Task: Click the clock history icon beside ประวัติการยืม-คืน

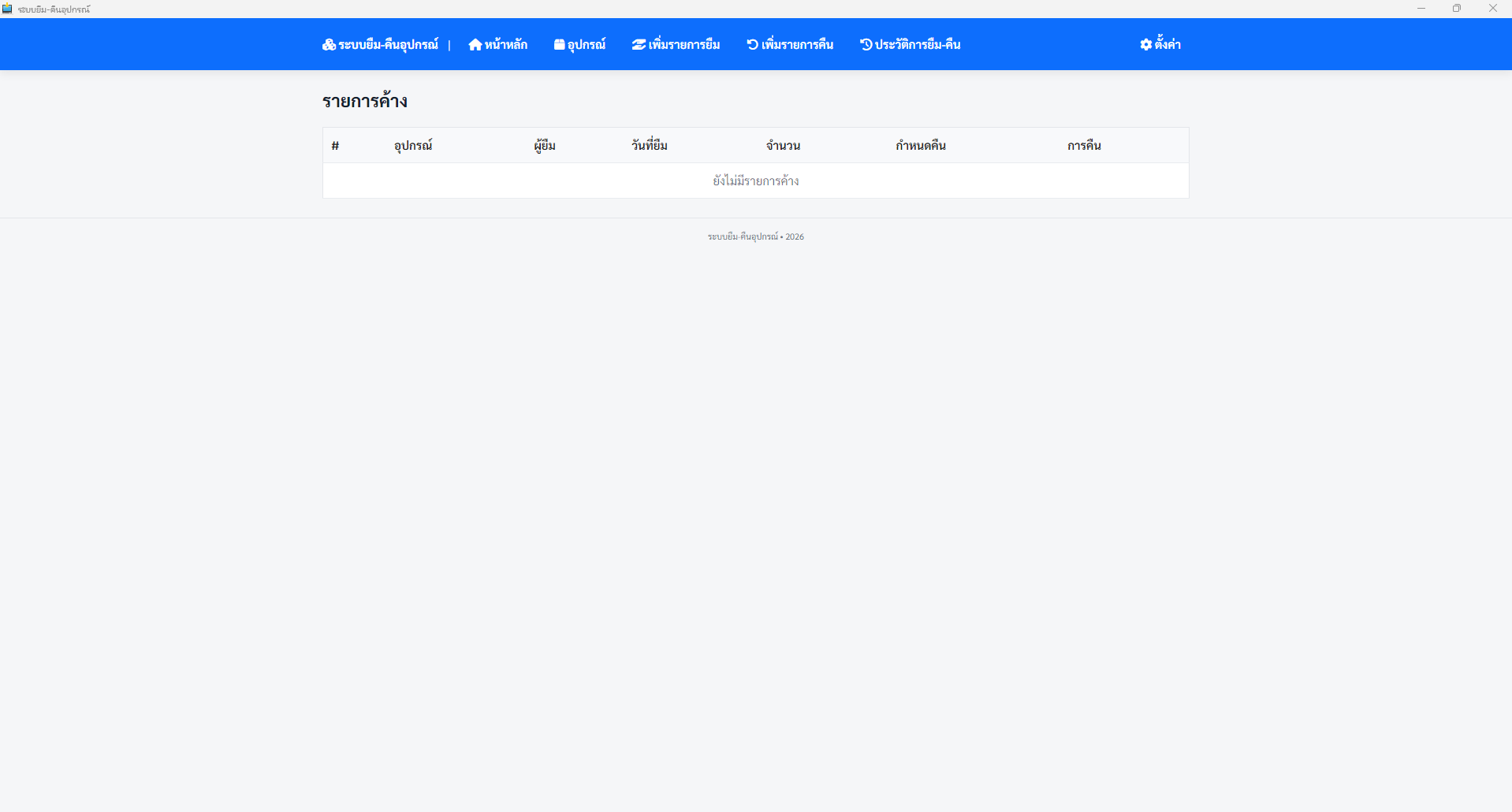Action: [866, 45]
